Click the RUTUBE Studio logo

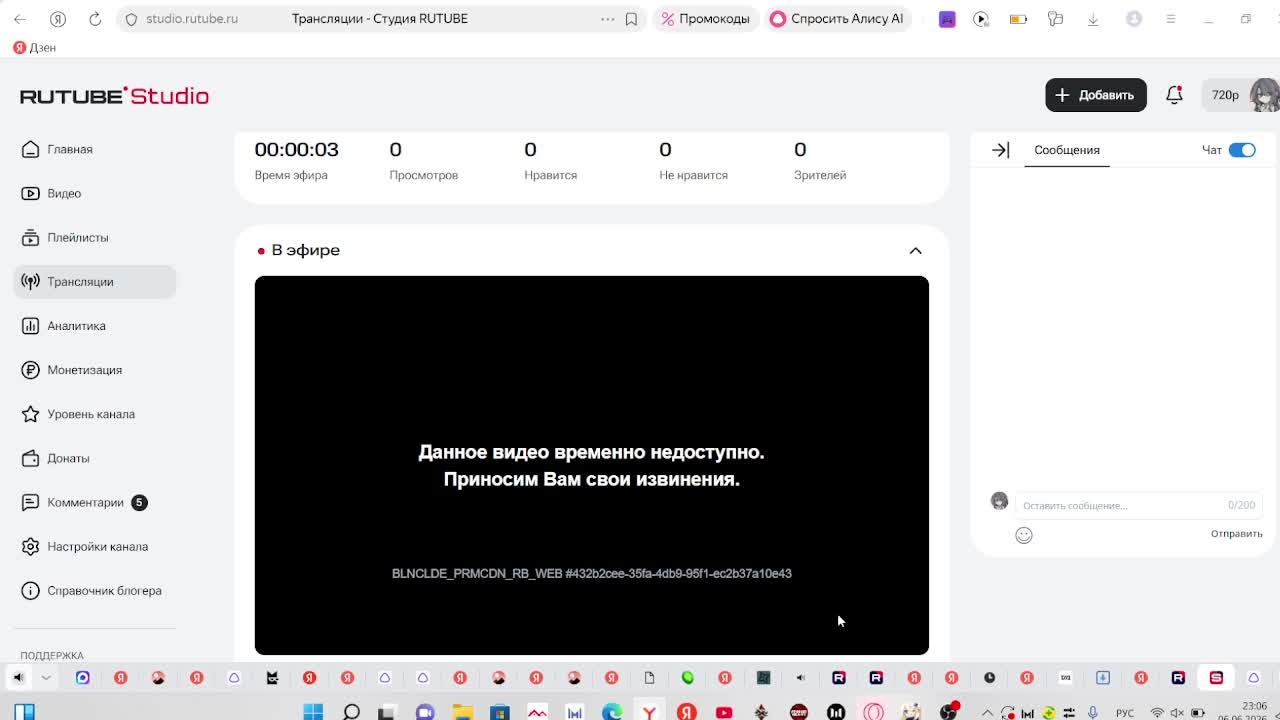click(114, 96)
